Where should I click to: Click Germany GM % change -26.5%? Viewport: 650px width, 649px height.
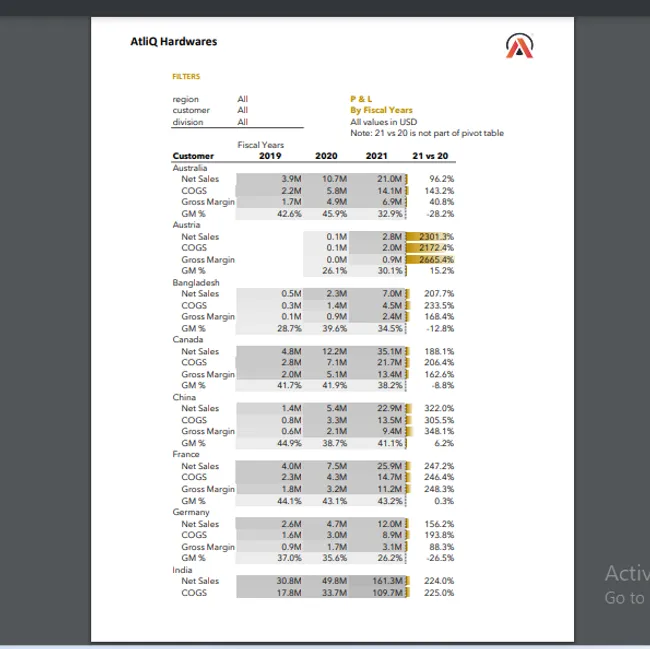(x=440, y=558)
